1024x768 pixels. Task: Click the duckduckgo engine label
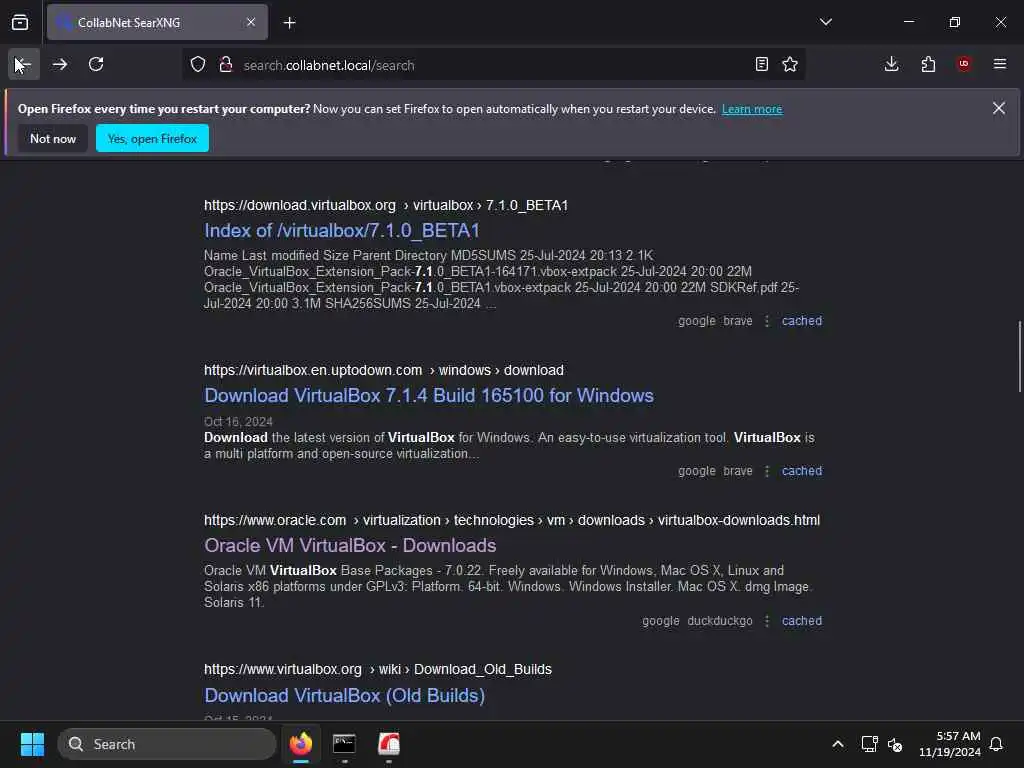pos(720,621)
